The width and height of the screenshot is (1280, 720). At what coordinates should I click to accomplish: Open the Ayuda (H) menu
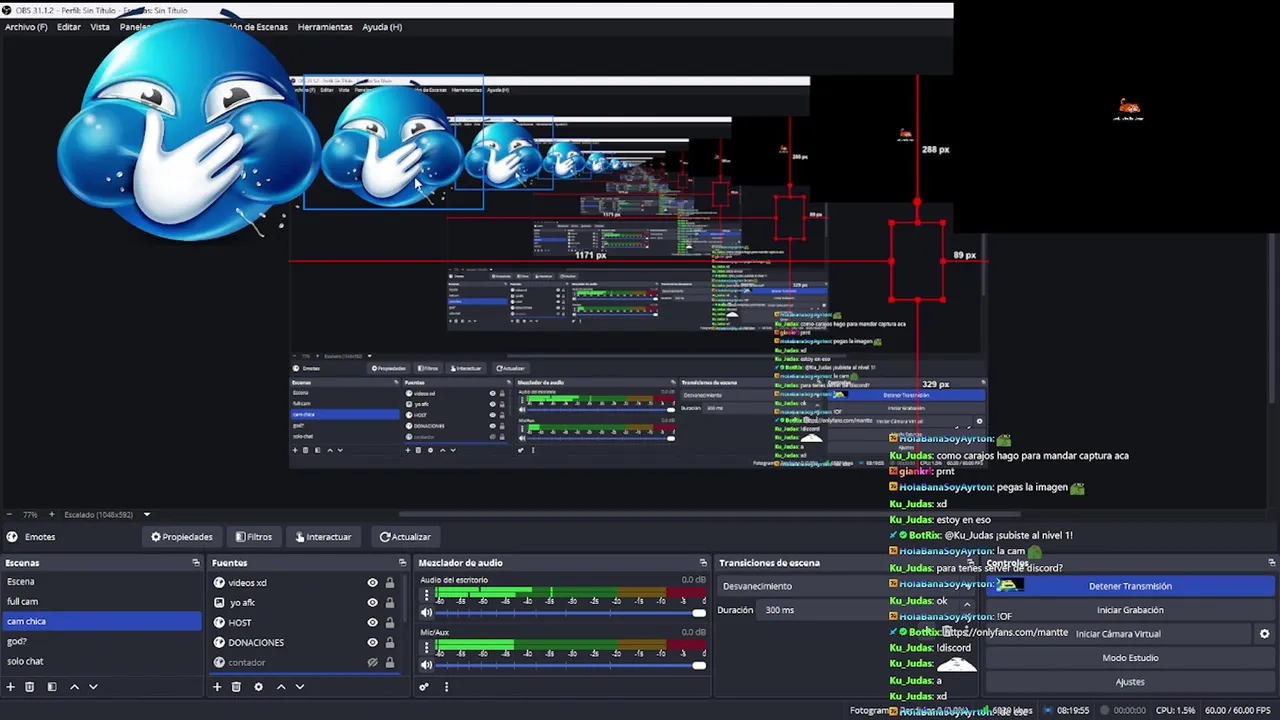(382, 27)
